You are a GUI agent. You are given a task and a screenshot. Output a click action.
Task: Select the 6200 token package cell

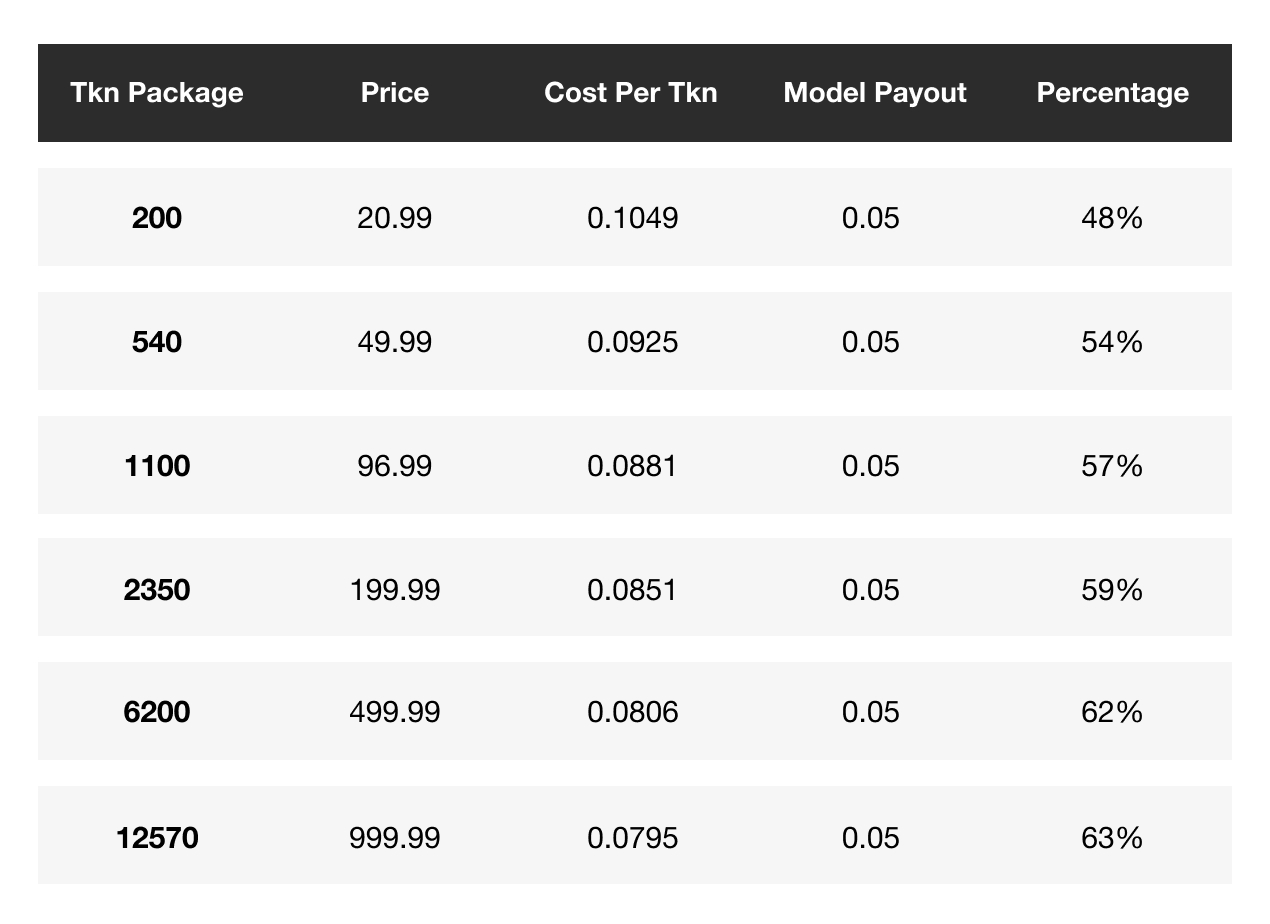coord(157,712)
